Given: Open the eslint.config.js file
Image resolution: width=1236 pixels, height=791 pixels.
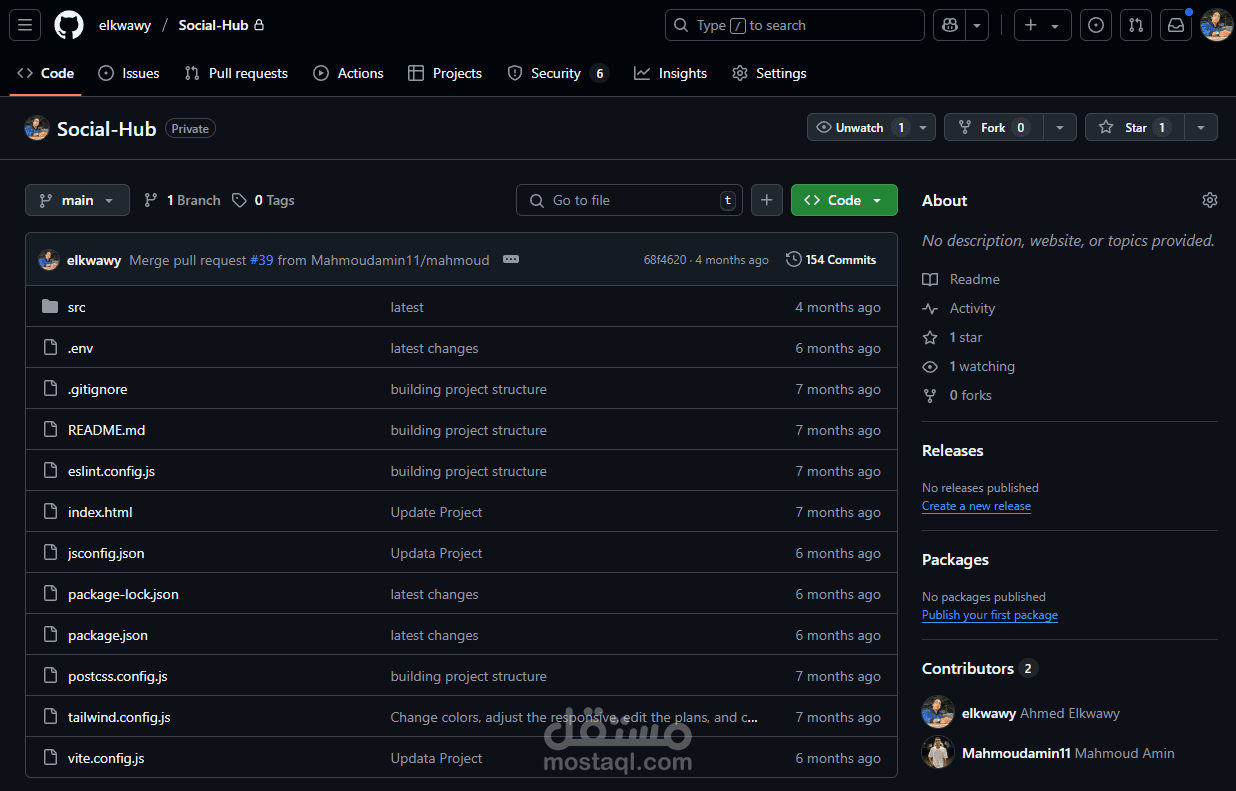Looking at the screenshot, I should coord(111,471).
